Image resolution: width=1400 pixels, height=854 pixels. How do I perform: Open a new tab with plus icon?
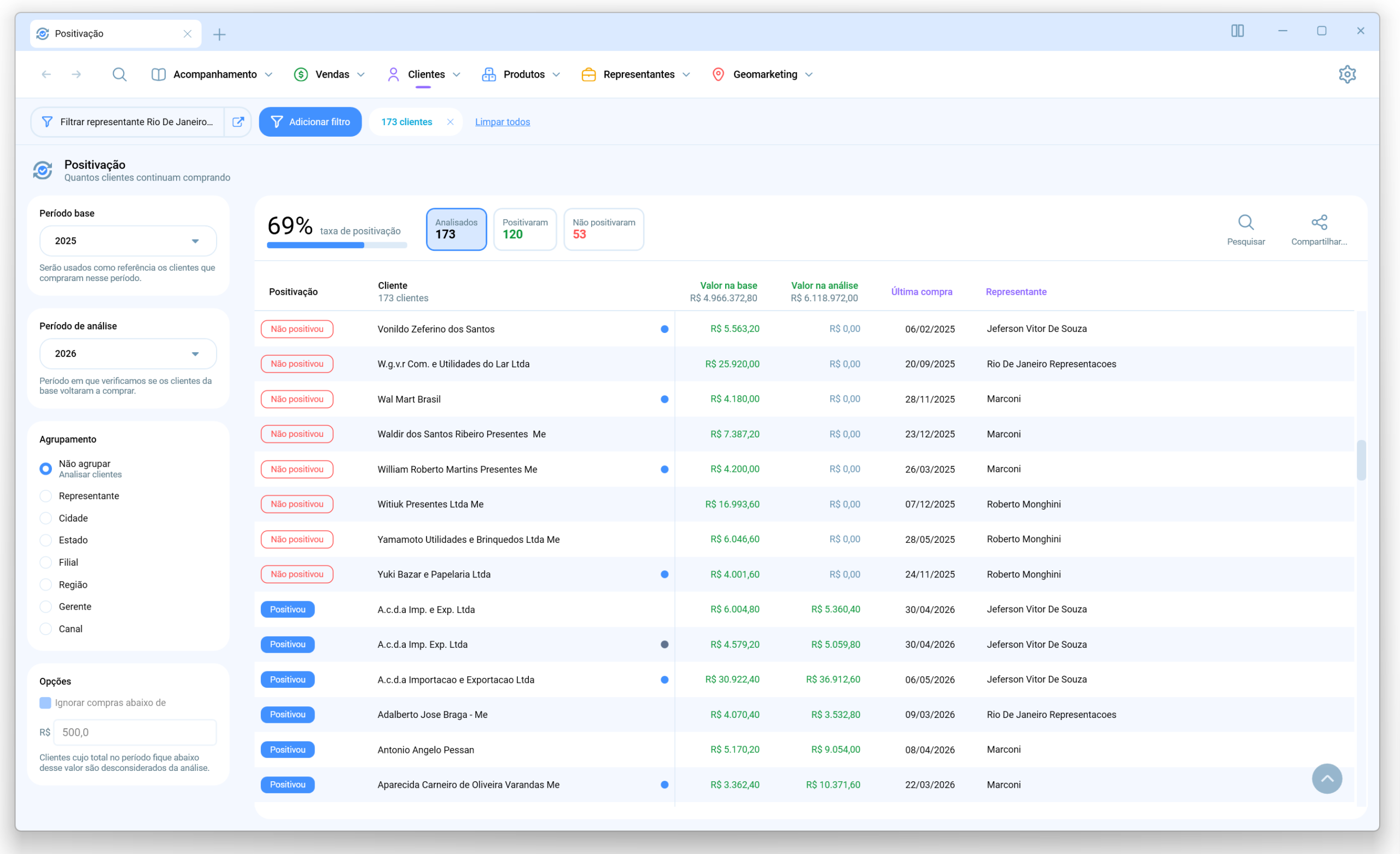219,34
